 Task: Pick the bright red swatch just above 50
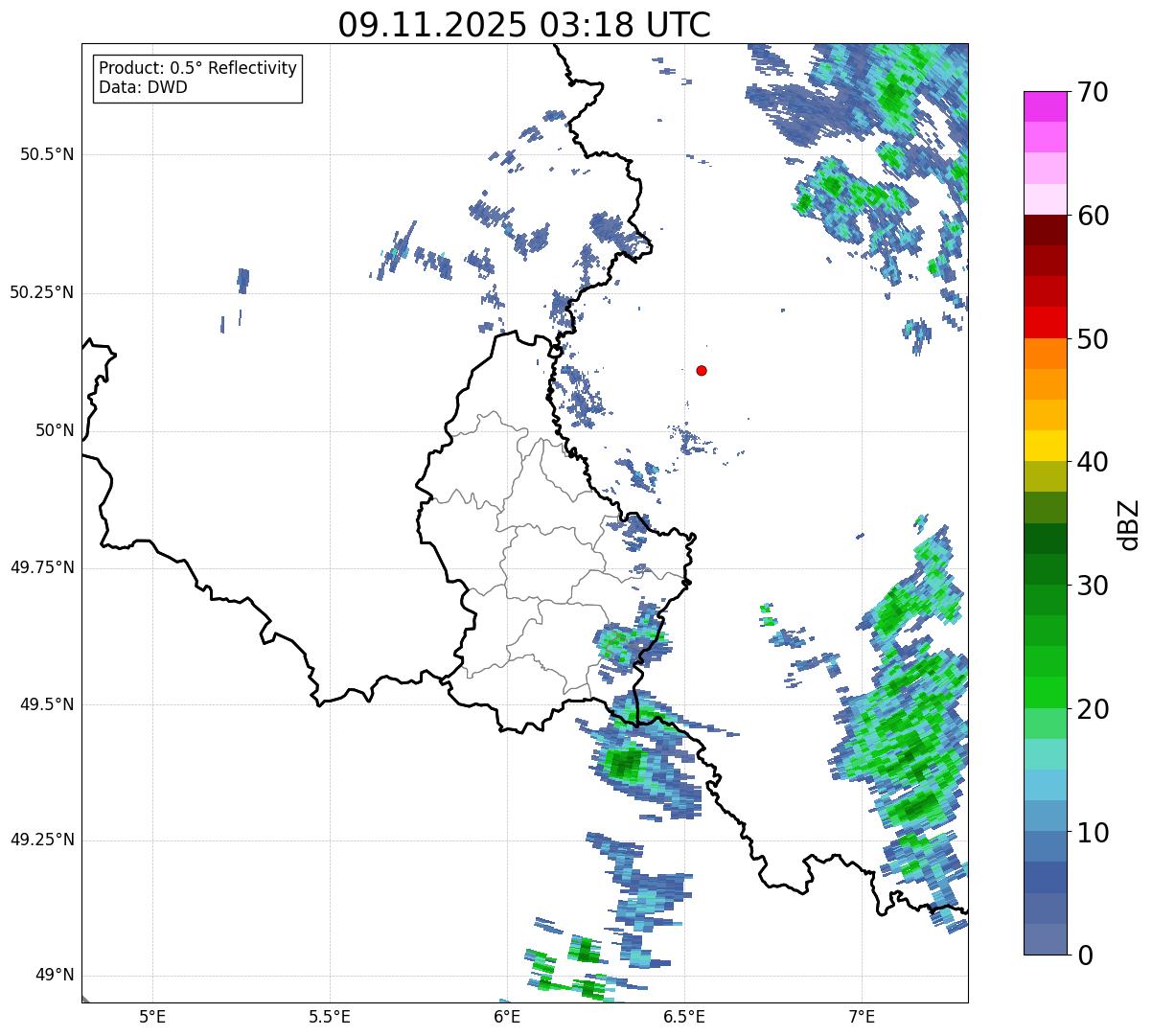(1046, 323)
